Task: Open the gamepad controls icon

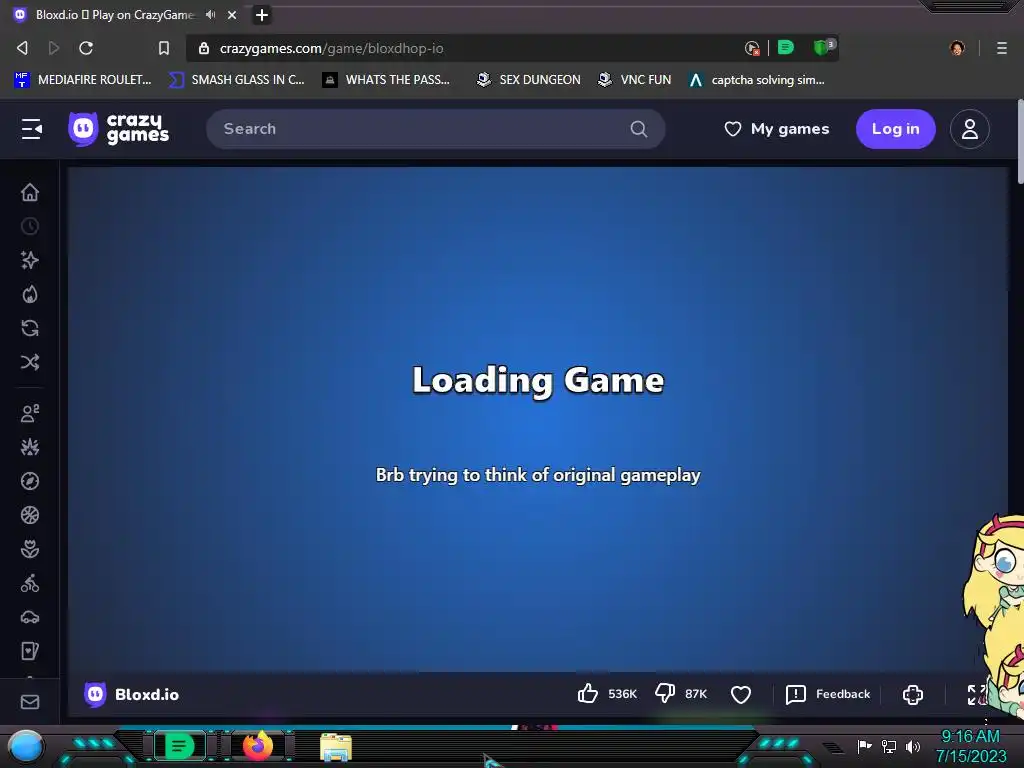Action: pyautogui.click(x=913, y=694)
